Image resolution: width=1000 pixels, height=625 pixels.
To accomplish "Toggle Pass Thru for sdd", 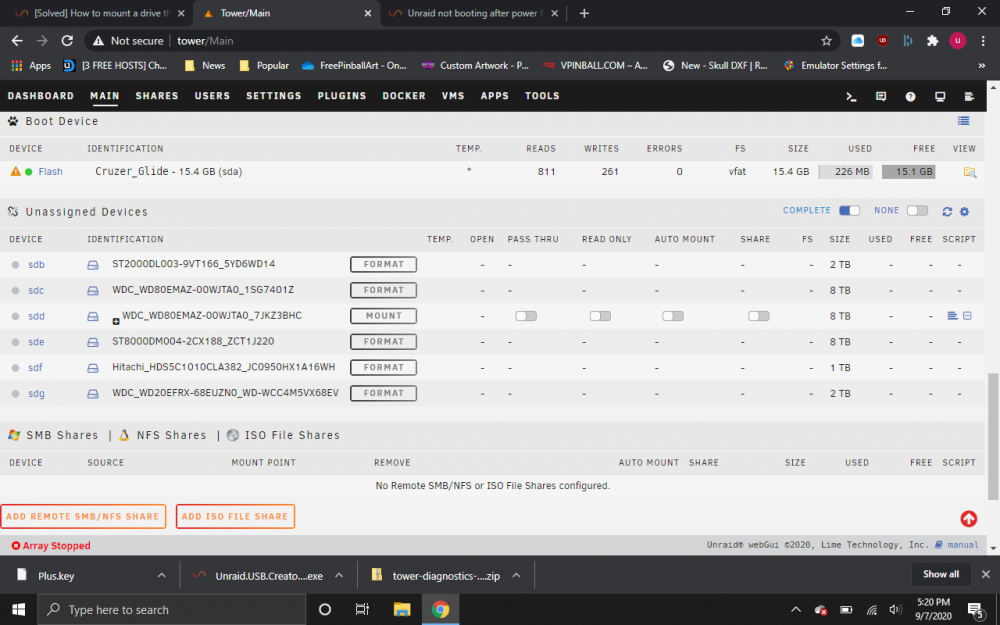I will tap(526, 316).
